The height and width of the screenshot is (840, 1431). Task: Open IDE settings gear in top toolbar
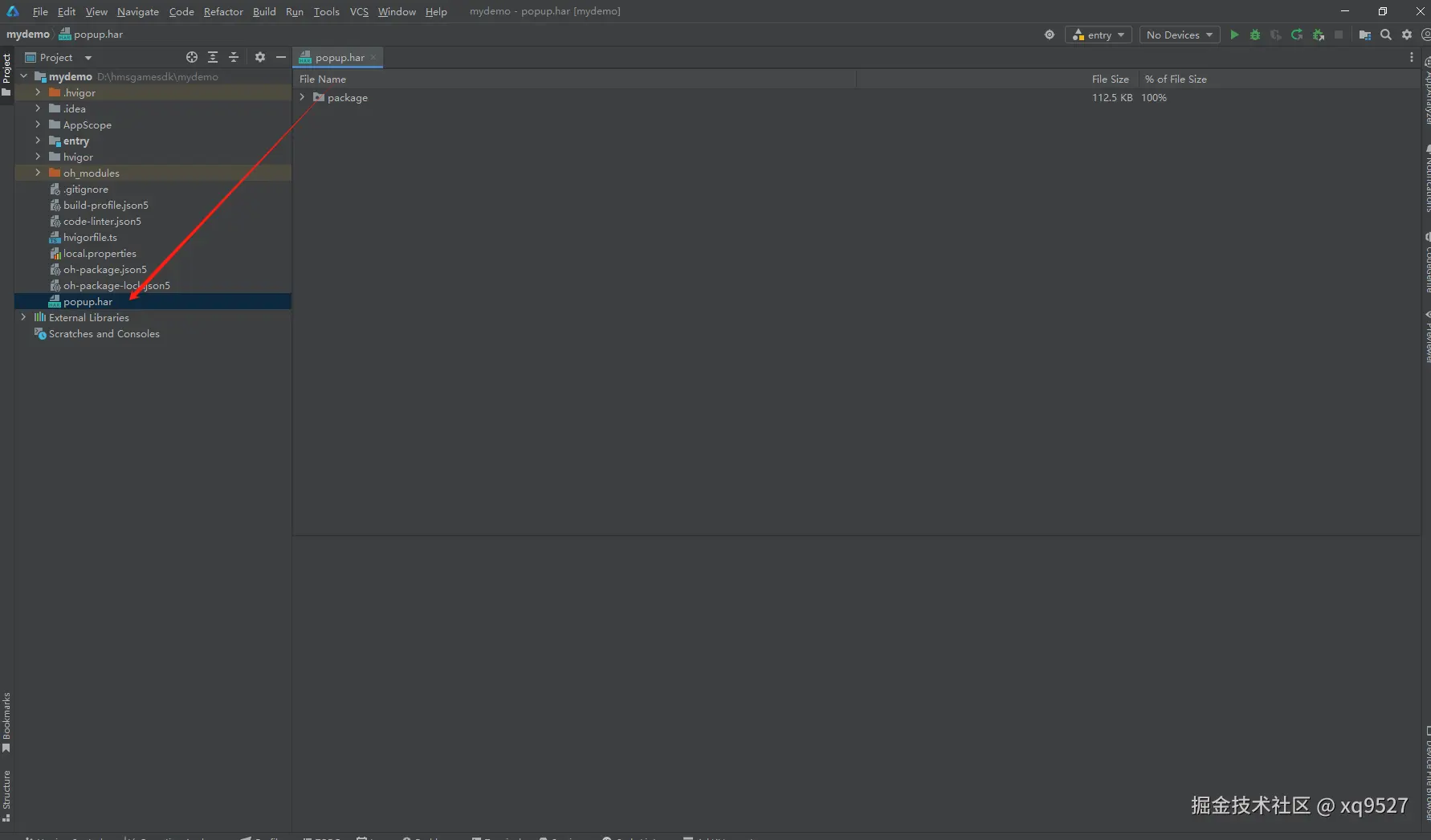[1407, 35]
